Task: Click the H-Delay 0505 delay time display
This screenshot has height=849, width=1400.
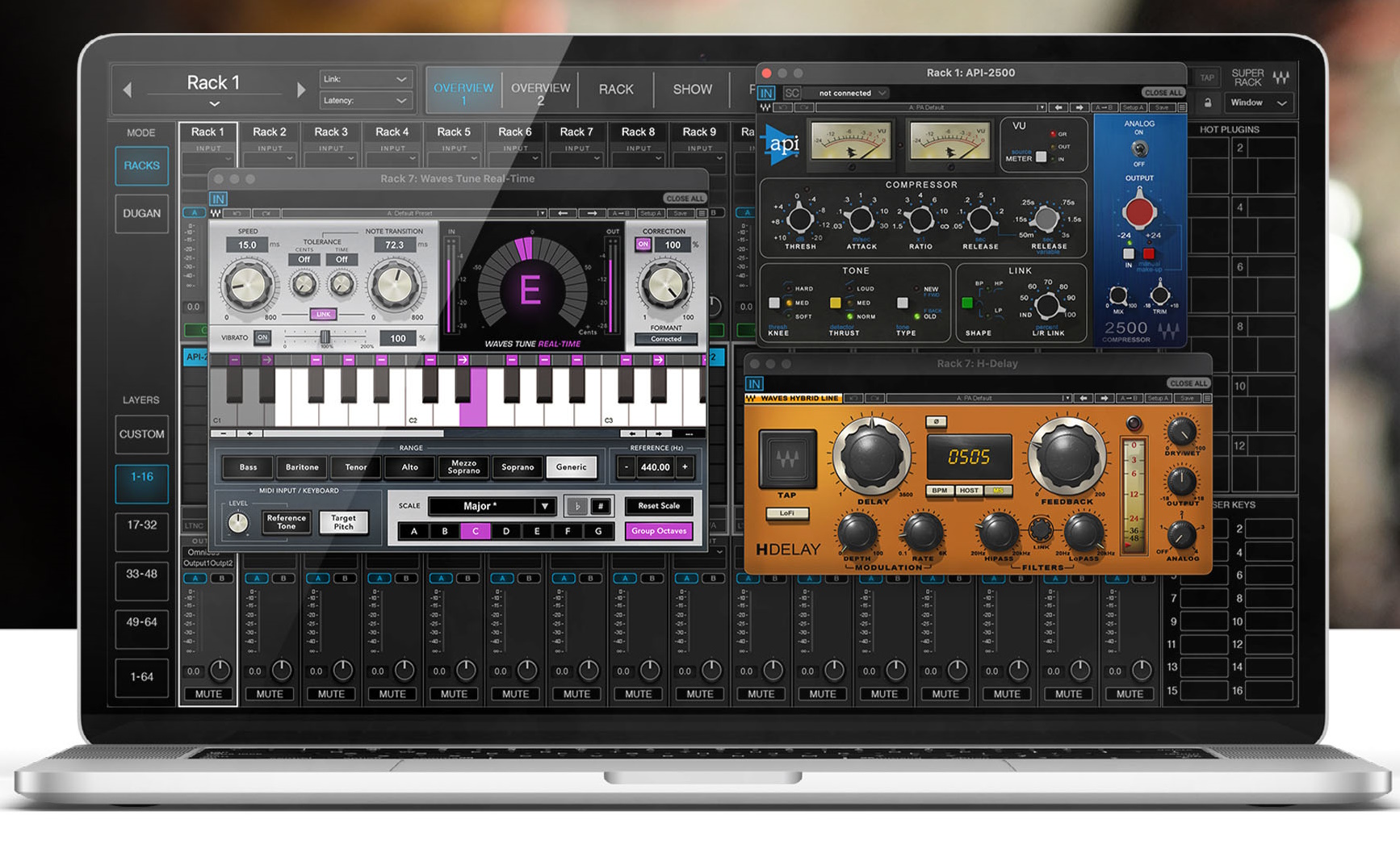Action: point(969,458)
